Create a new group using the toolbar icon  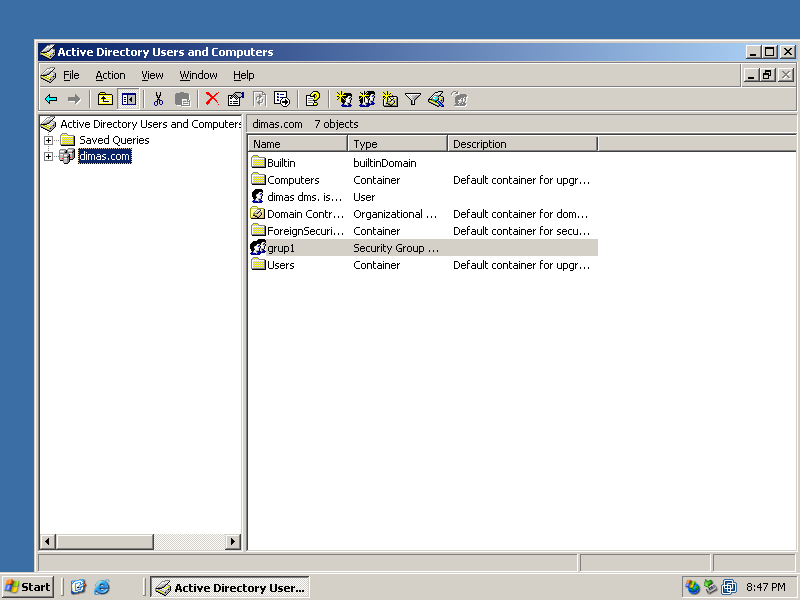click(367, 99)
